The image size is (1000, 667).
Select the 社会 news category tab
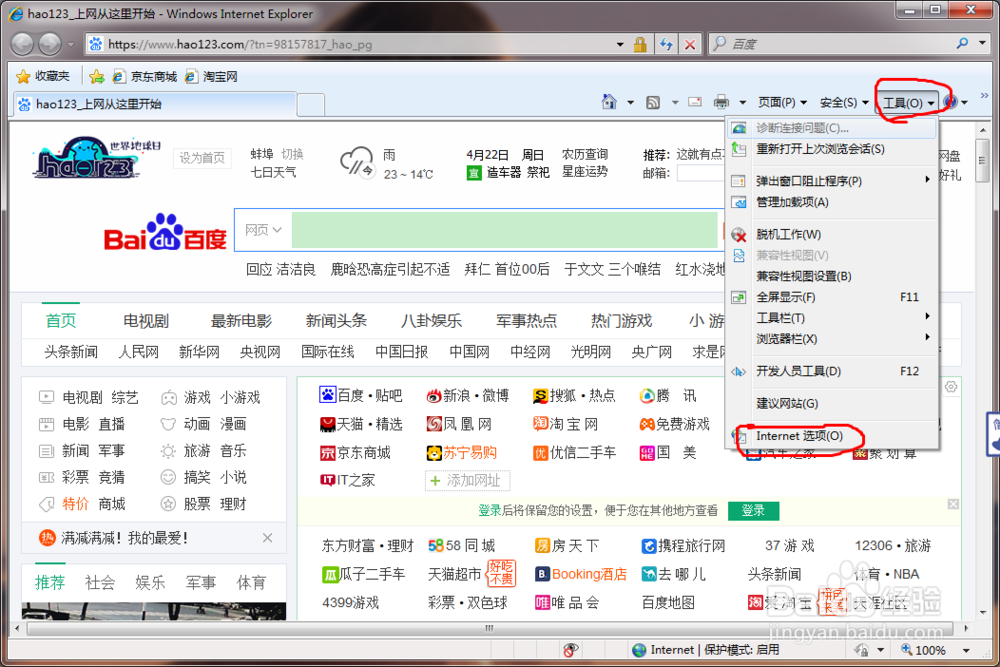99,582
